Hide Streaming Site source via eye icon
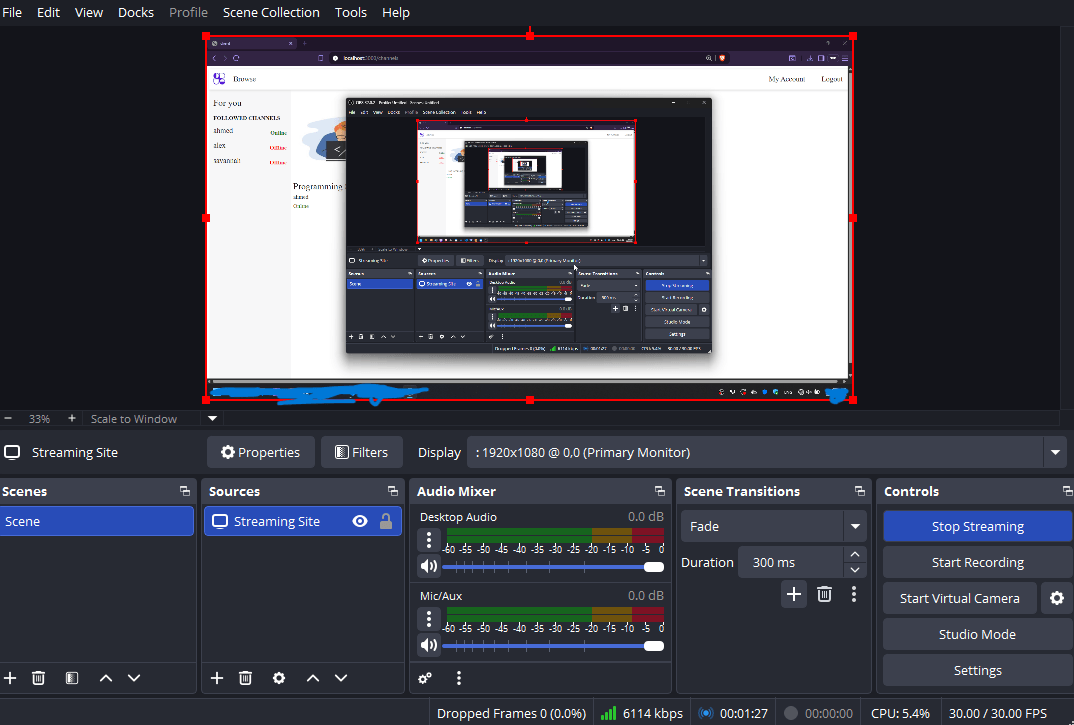The height and width of the screenshot is (725, 1074). 360,521
